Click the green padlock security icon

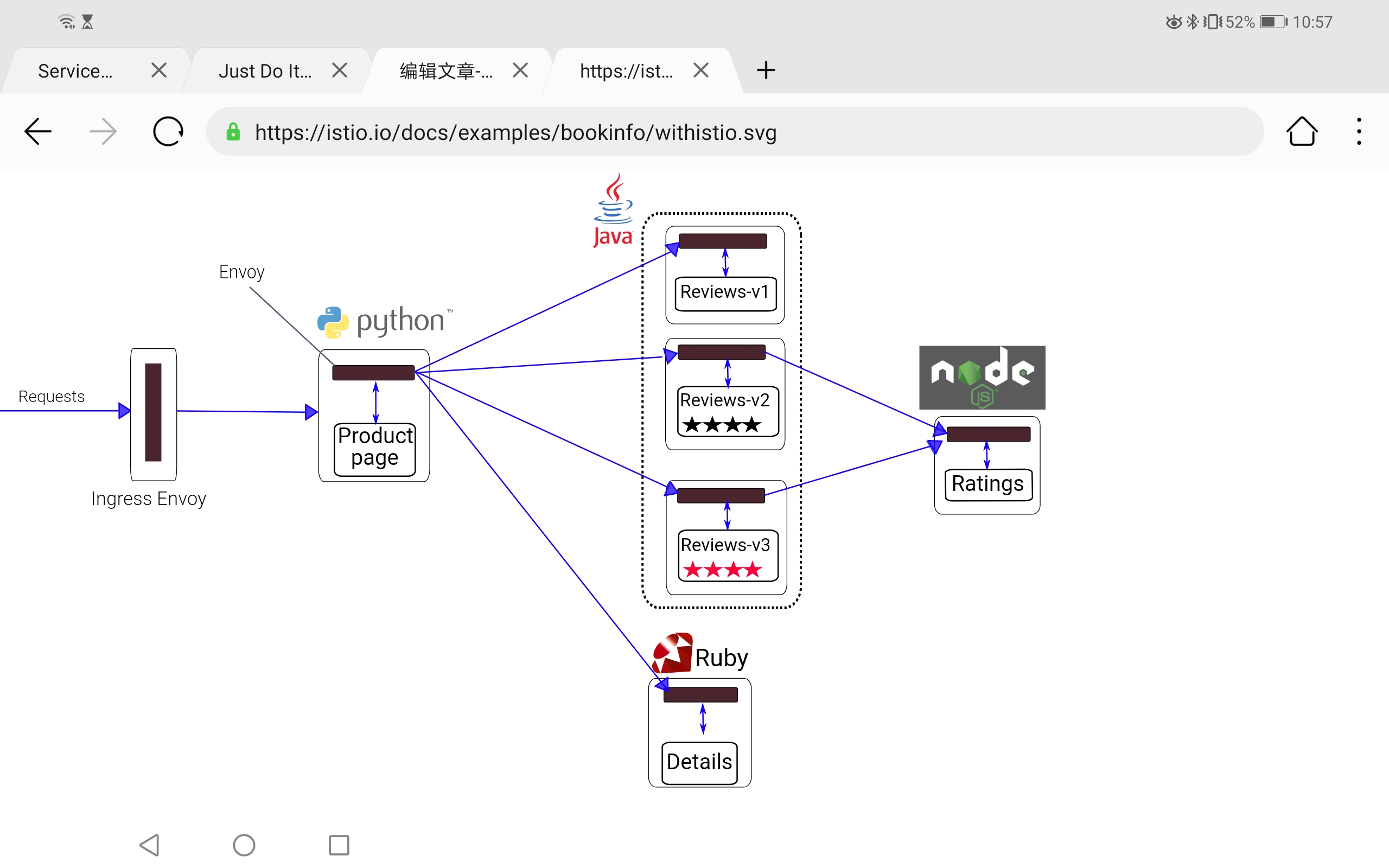233,132
